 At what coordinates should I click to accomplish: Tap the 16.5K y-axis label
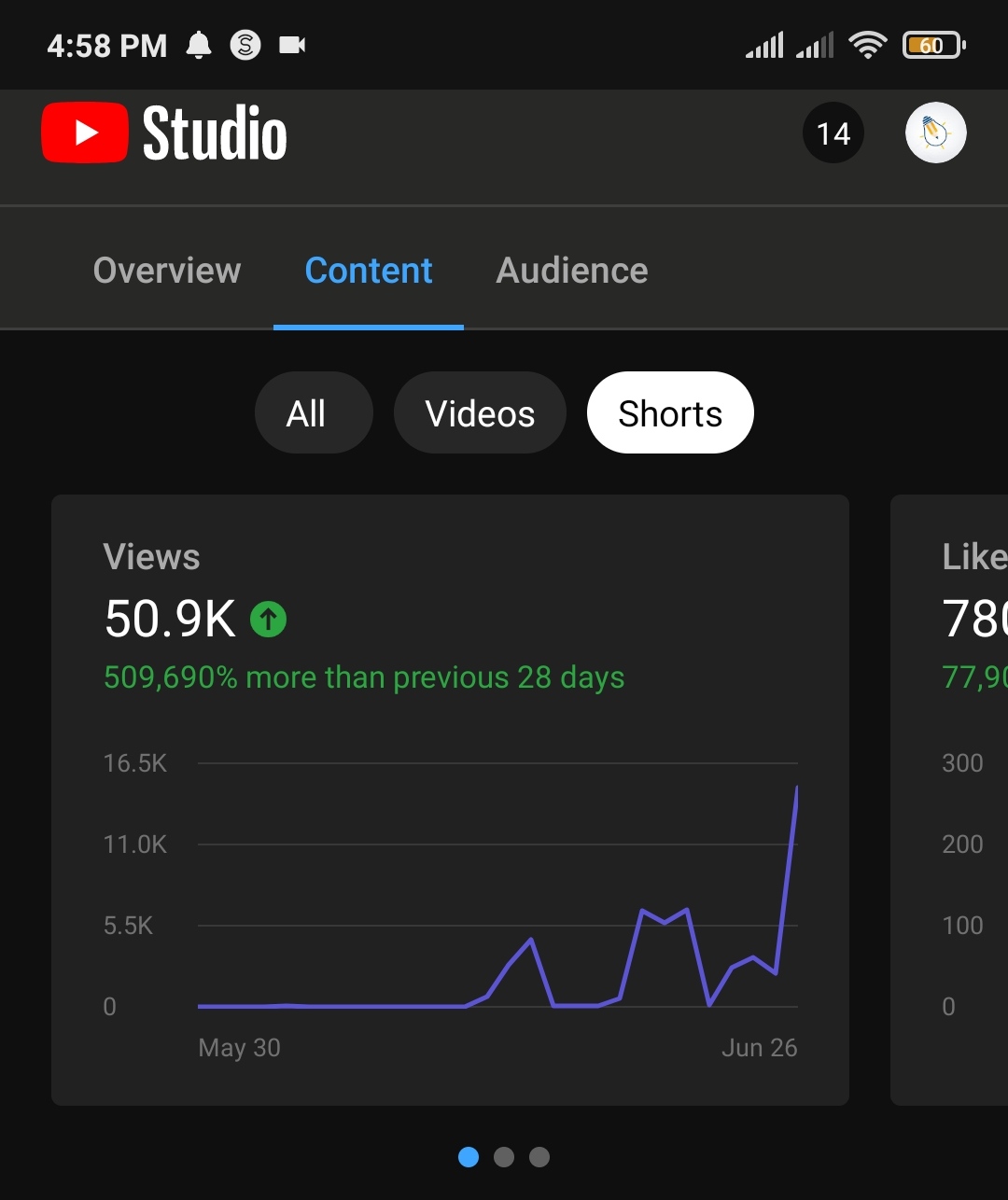(134, 763)
